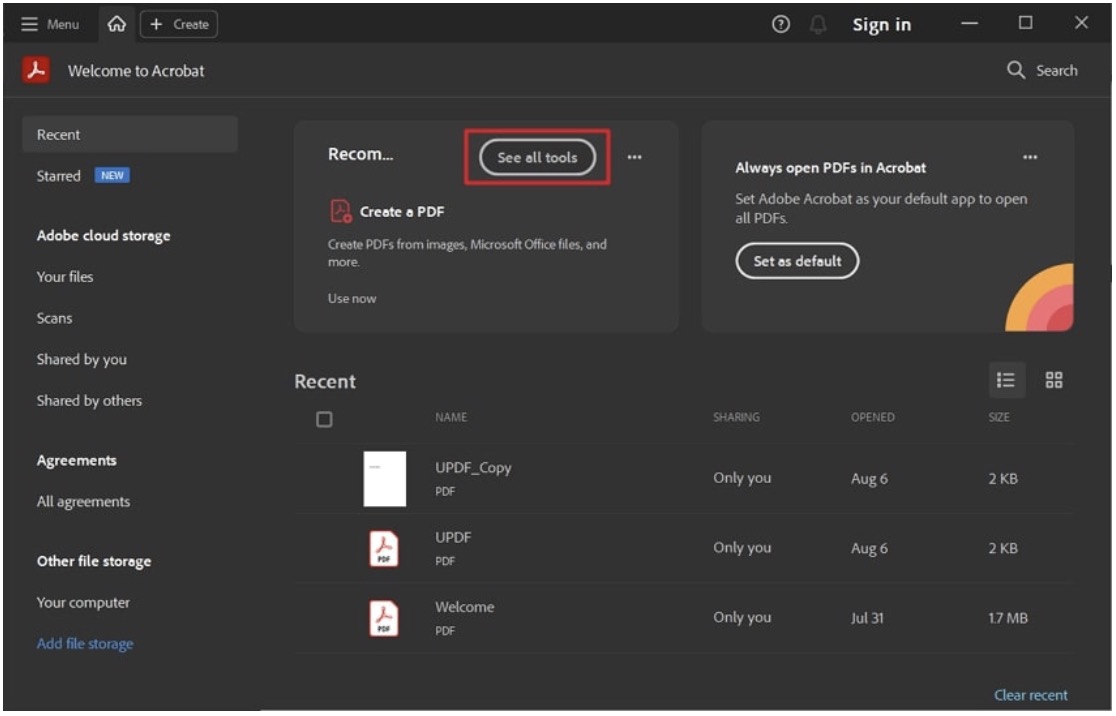Click the Welcome file PDF icon
This screenshot has height=716, width=1116.
pyautogui.click(x=384, y=618)
